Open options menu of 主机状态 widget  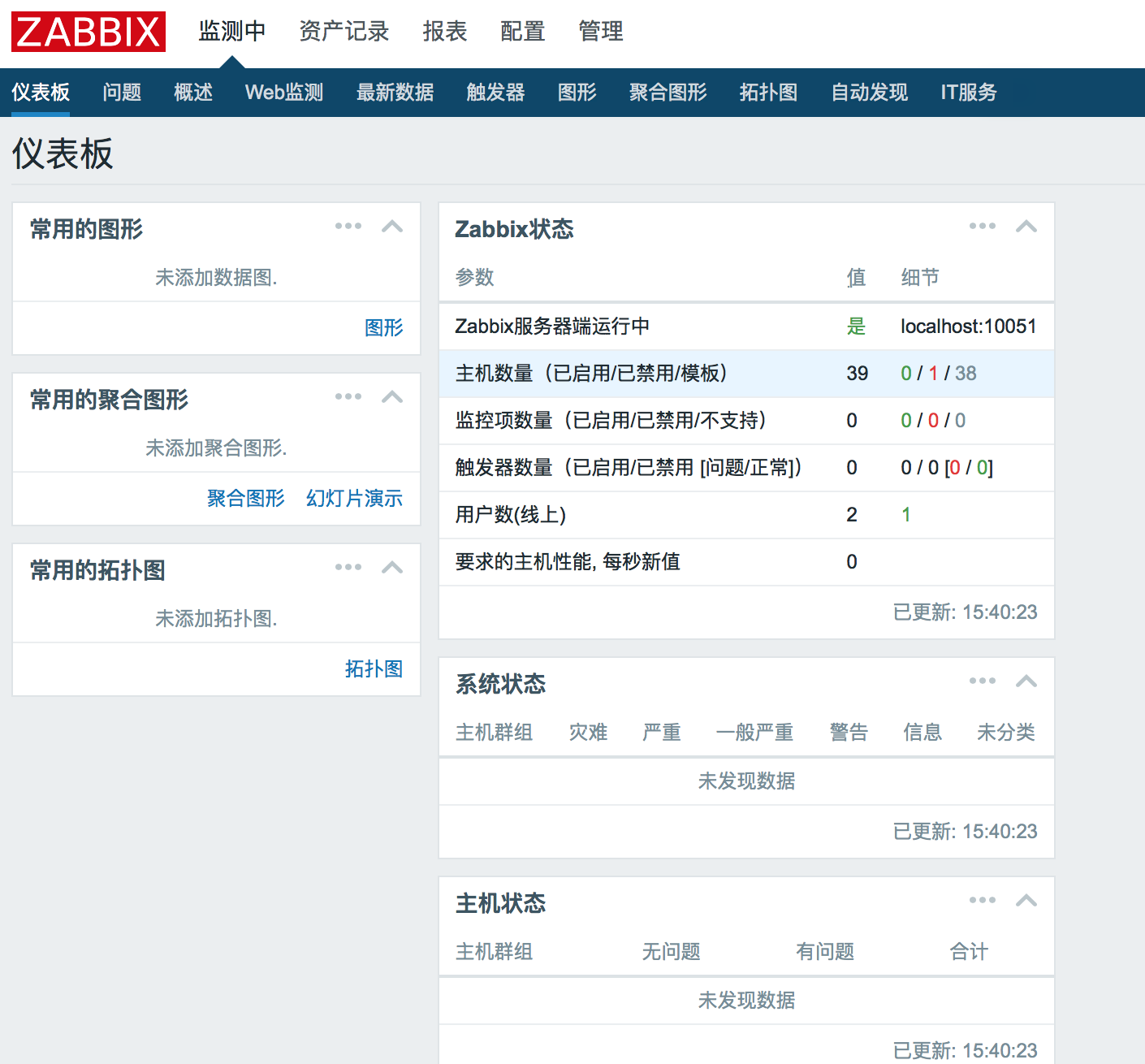[983, 901]
